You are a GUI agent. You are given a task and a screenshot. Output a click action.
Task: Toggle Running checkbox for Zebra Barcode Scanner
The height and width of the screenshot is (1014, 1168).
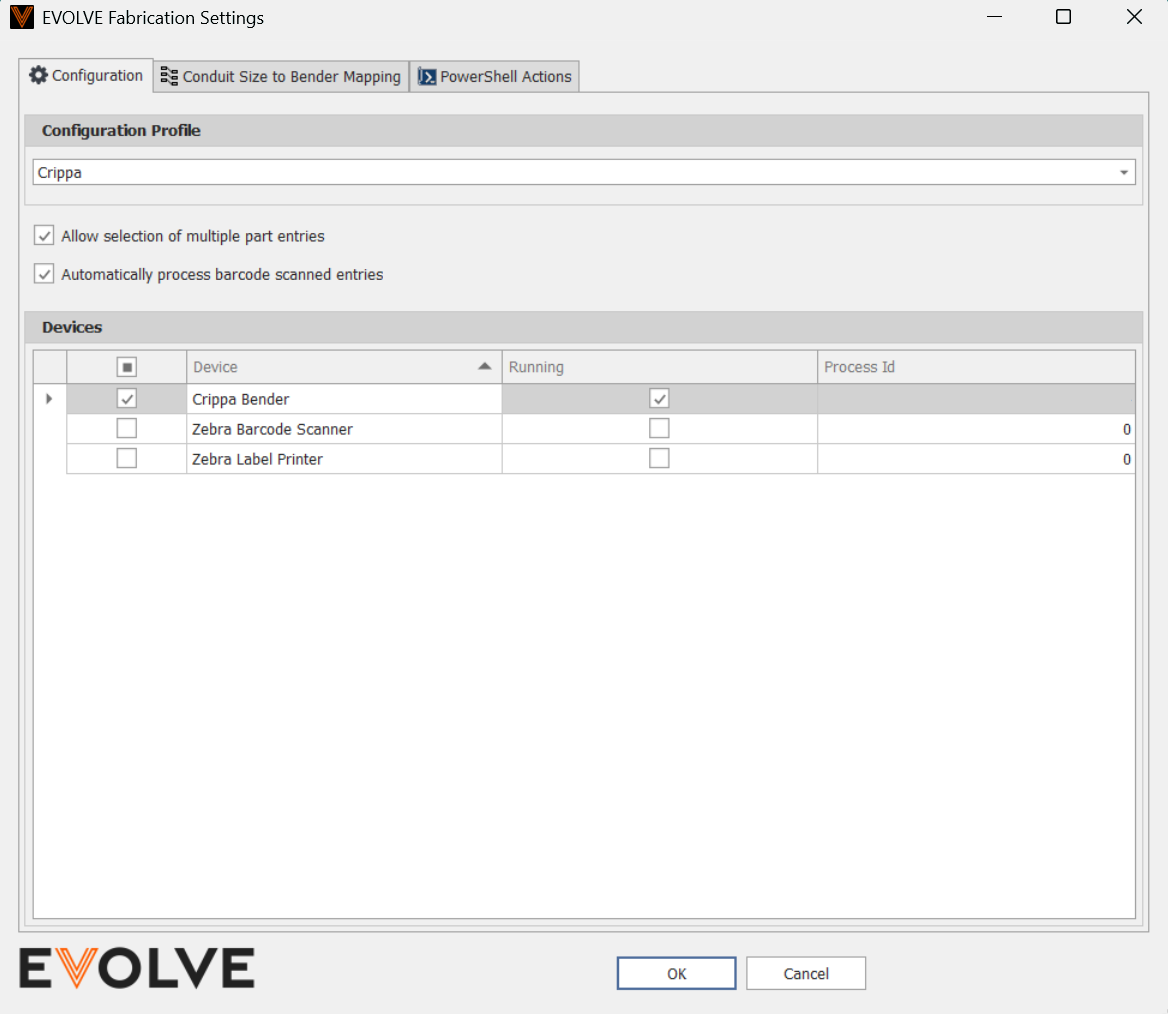(659, 428)
